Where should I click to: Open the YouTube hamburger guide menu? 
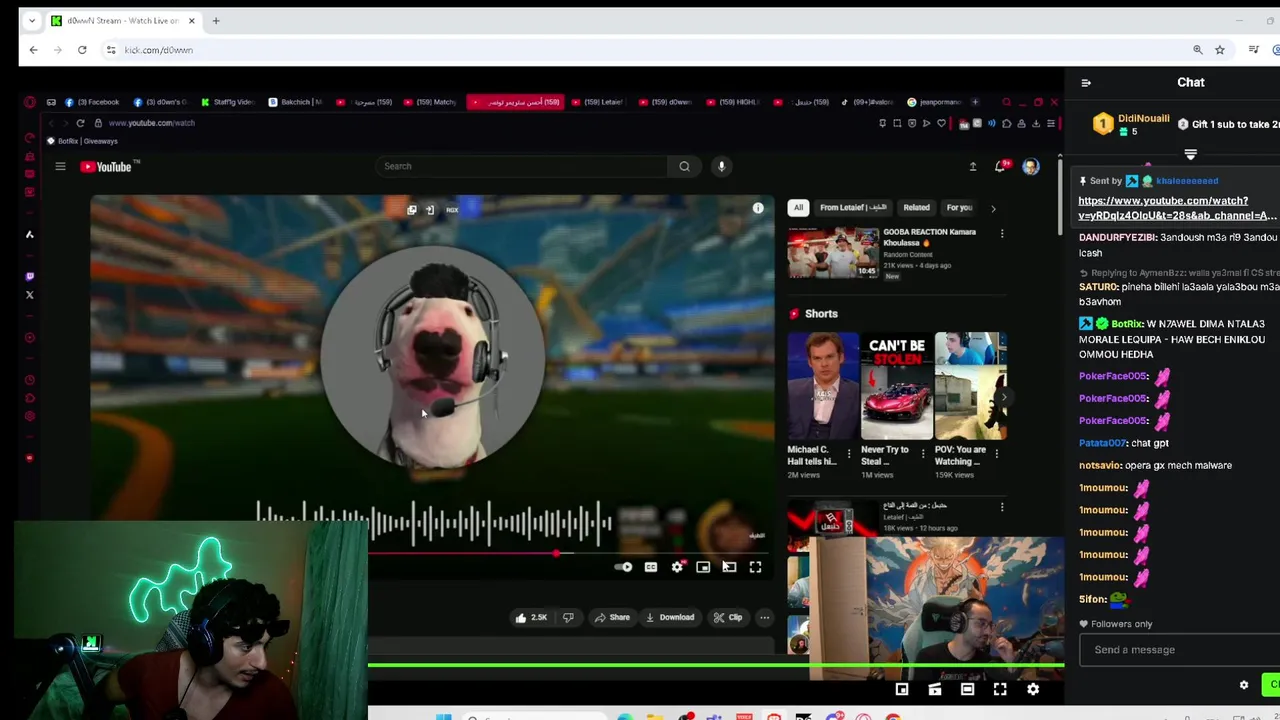tap(60, 166)
